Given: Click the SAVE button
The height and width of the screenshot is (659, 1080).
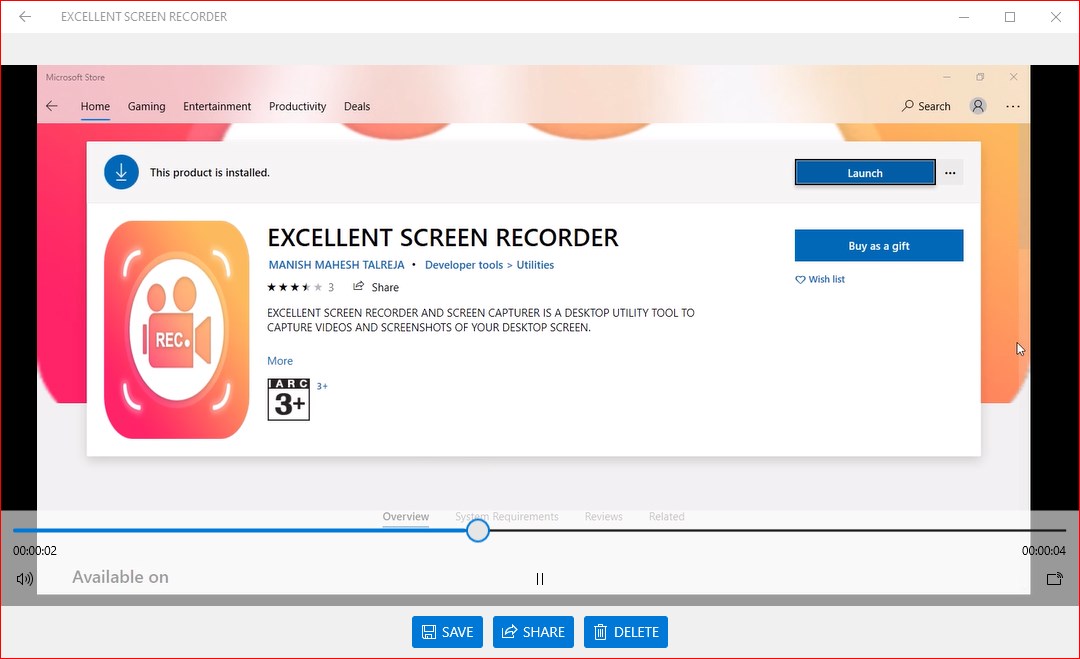Looking at the screenshot, I should coord(447,632).
